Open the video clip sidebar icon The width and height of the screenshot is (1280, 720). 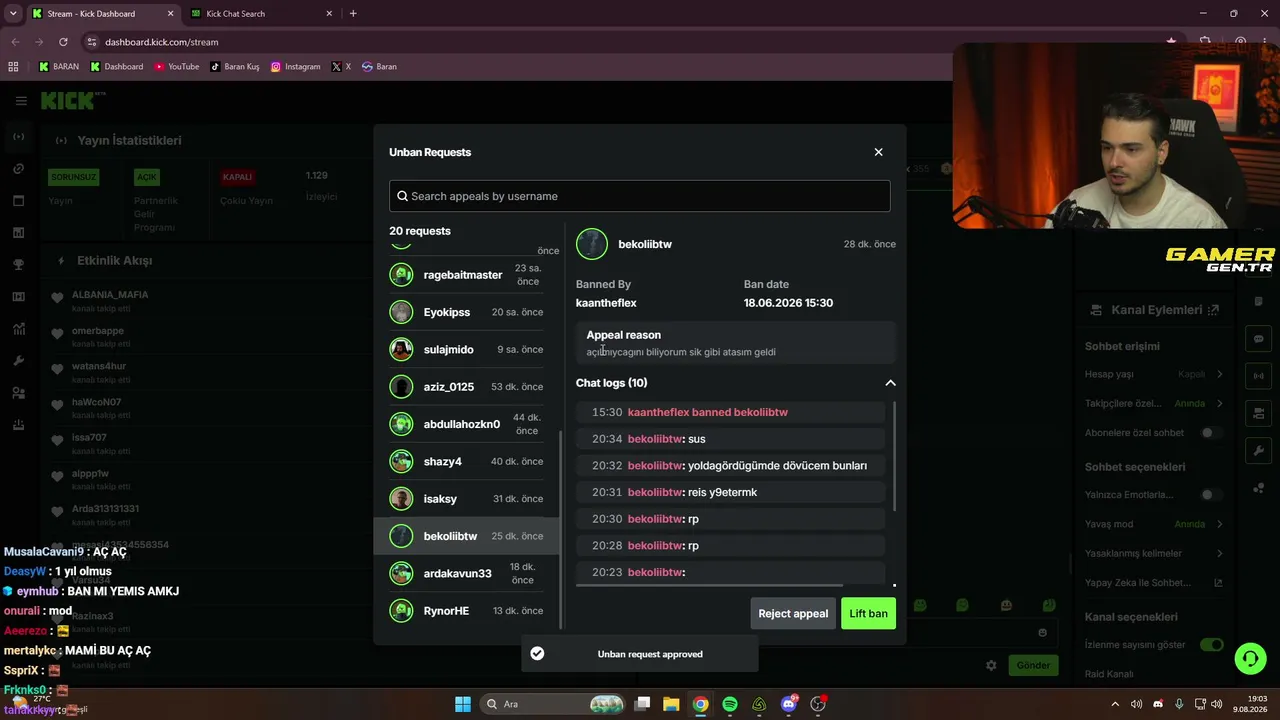tap(19, 297)
